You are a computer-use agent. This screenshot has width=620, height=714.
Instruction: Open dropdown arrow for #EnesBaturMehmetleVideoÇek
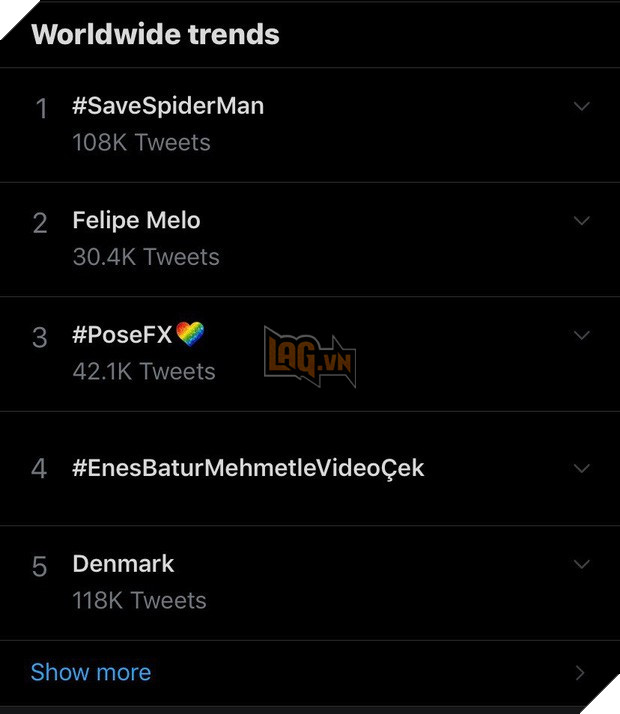click(x=582, y=468)
